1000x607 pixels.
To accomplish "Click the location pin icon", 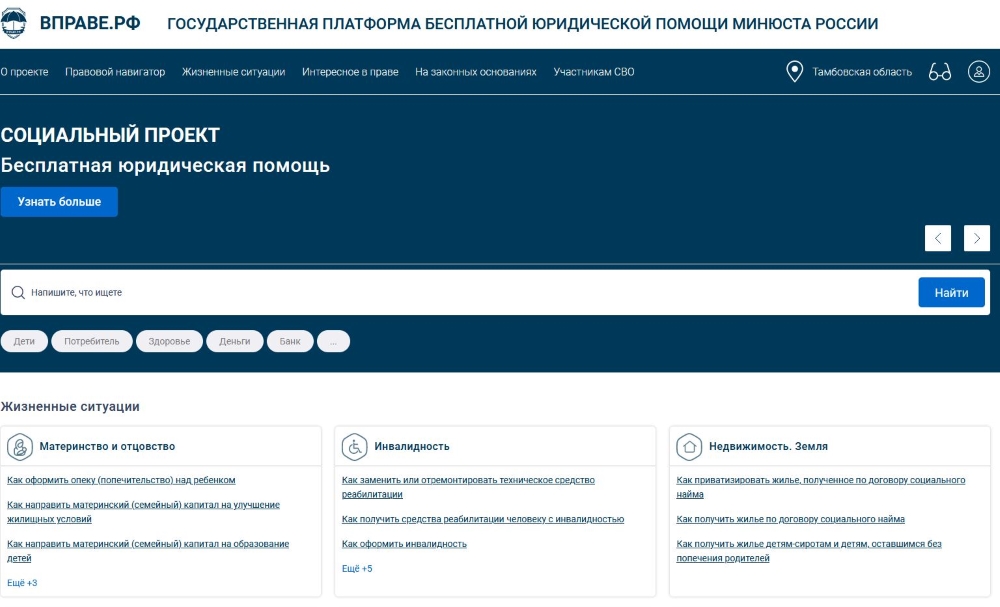I will pos(795,72).
